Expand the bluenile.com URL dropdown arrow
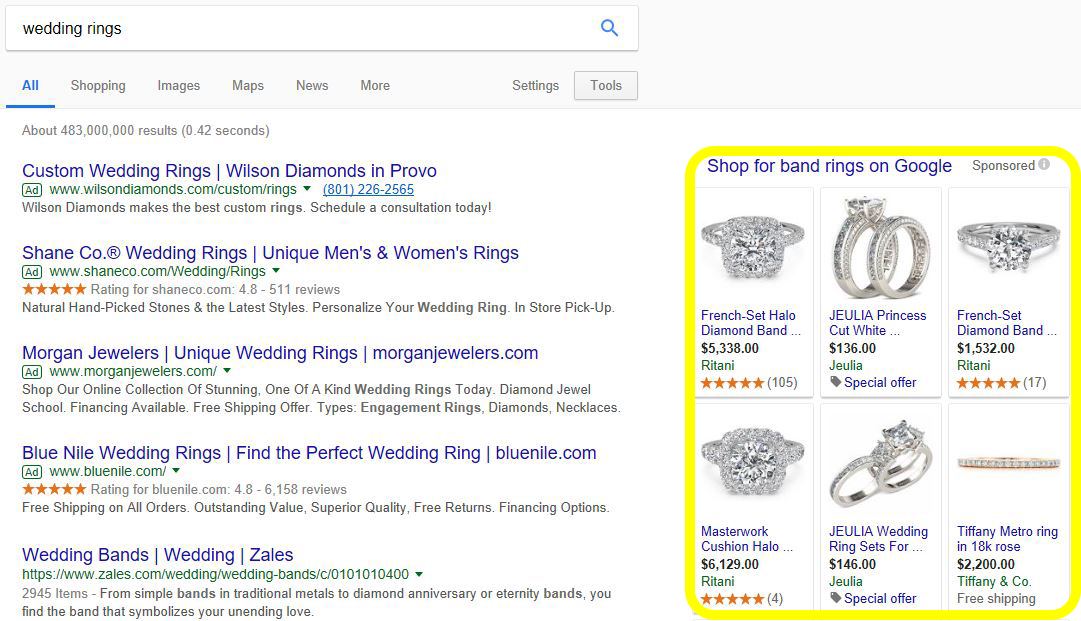 pos(176,471)
